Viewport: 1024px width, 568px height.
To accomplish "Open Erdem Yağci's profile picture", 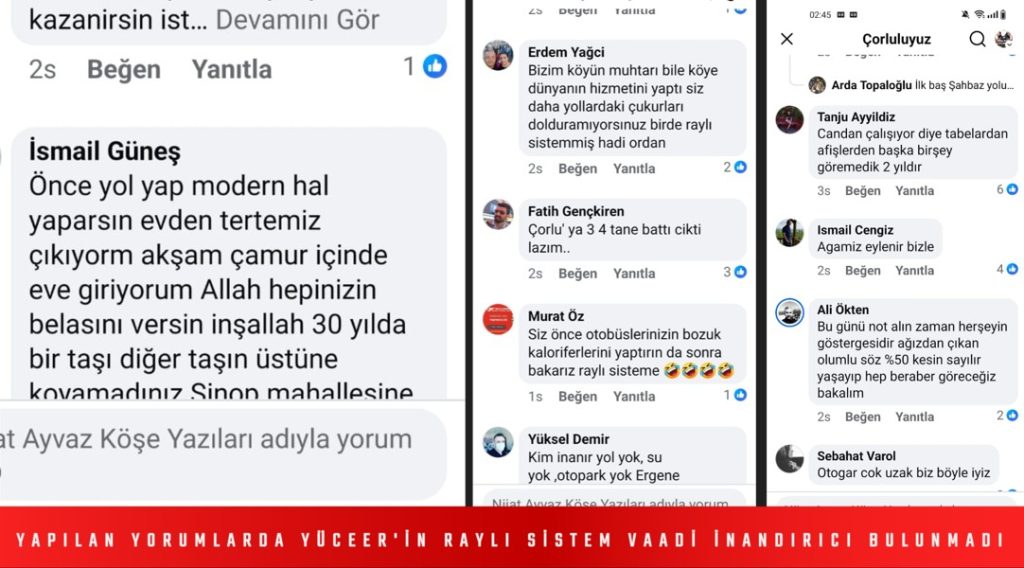I will tap(498, 55).
